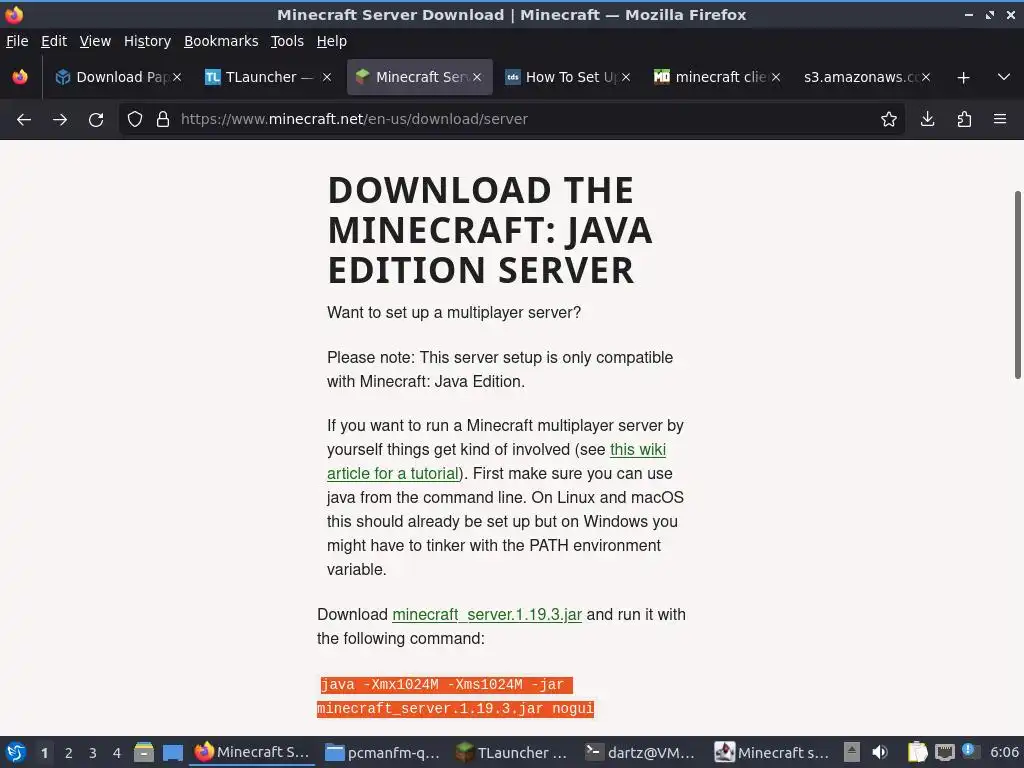Open the Downloads panel
Viewport: 1024px width, 768px height.
click(927, 120)
